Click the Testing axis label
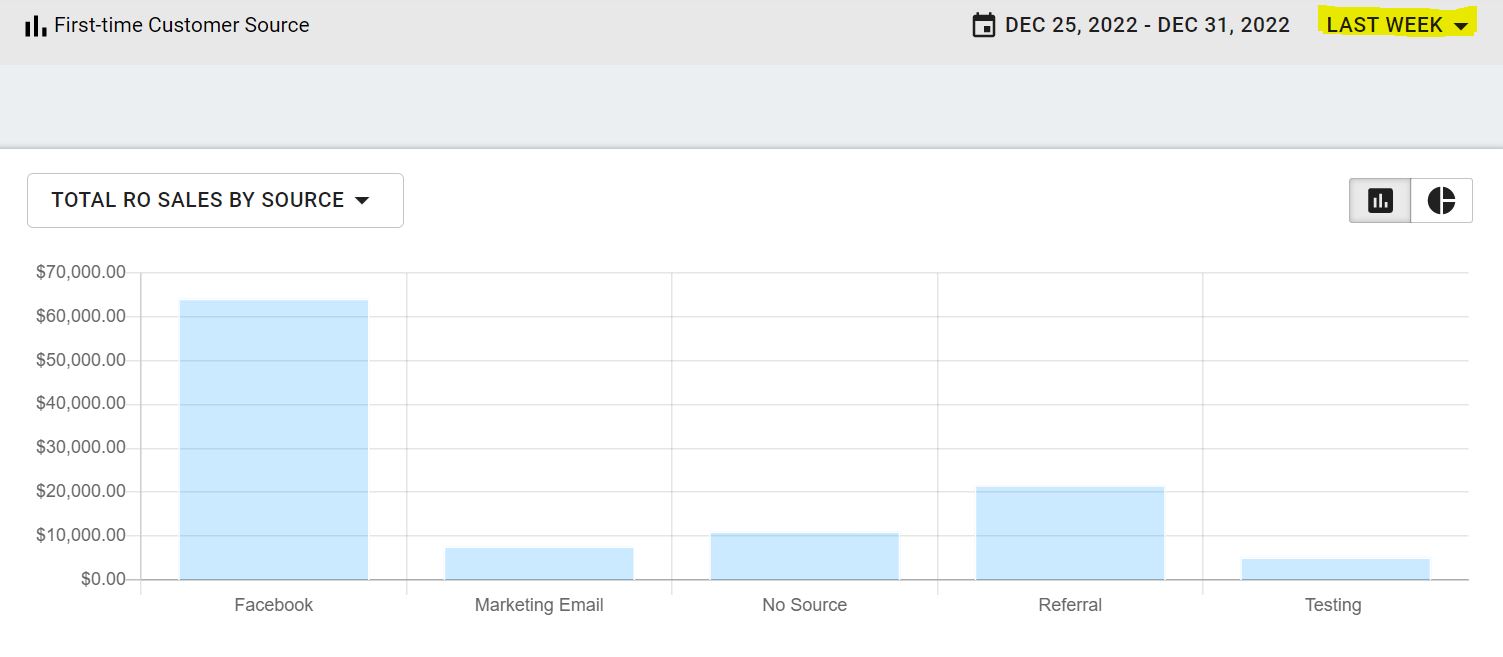 1333,605
